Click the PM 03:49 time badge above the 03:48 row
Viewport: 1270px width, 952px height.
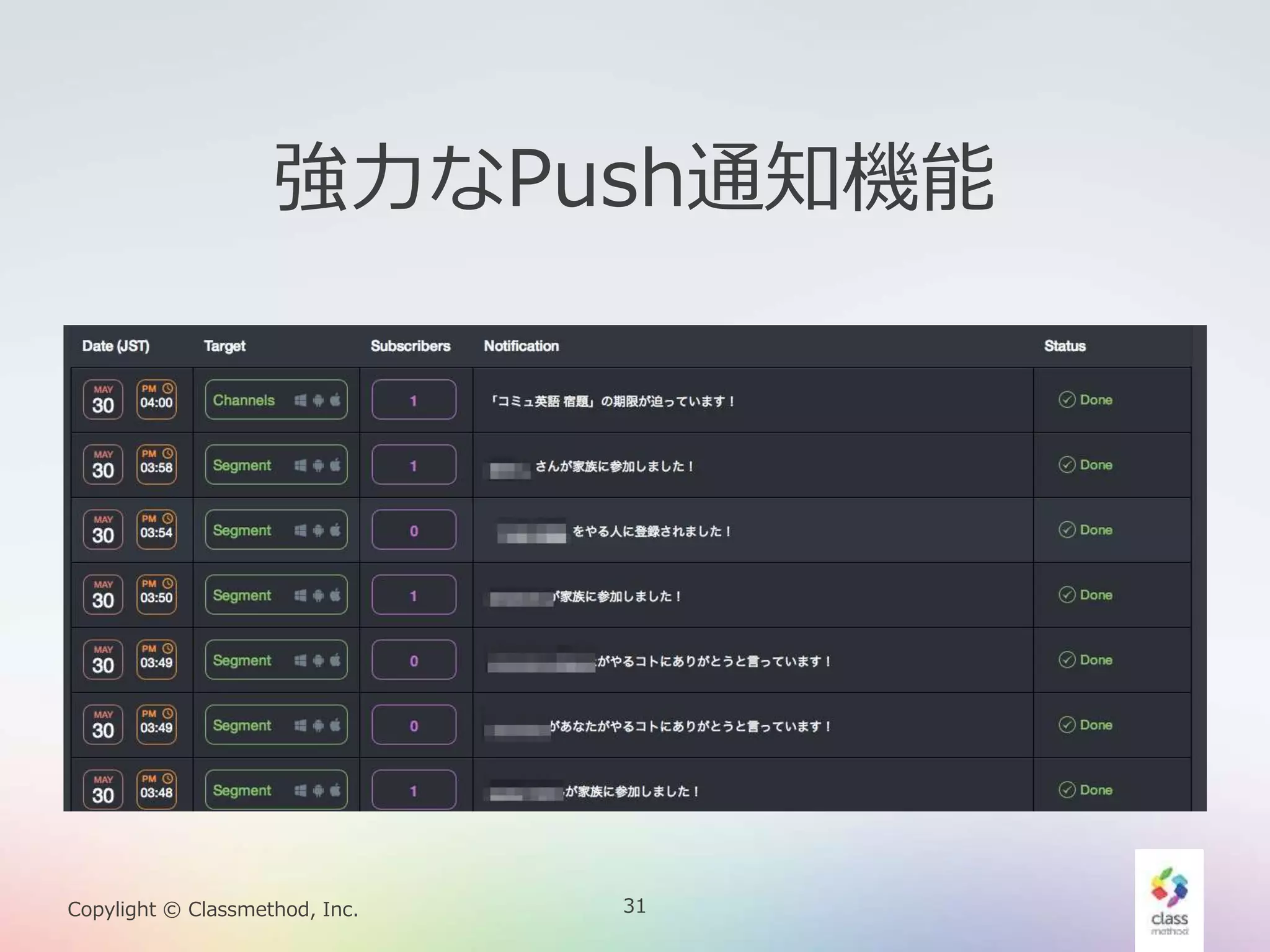pos(156,725)
